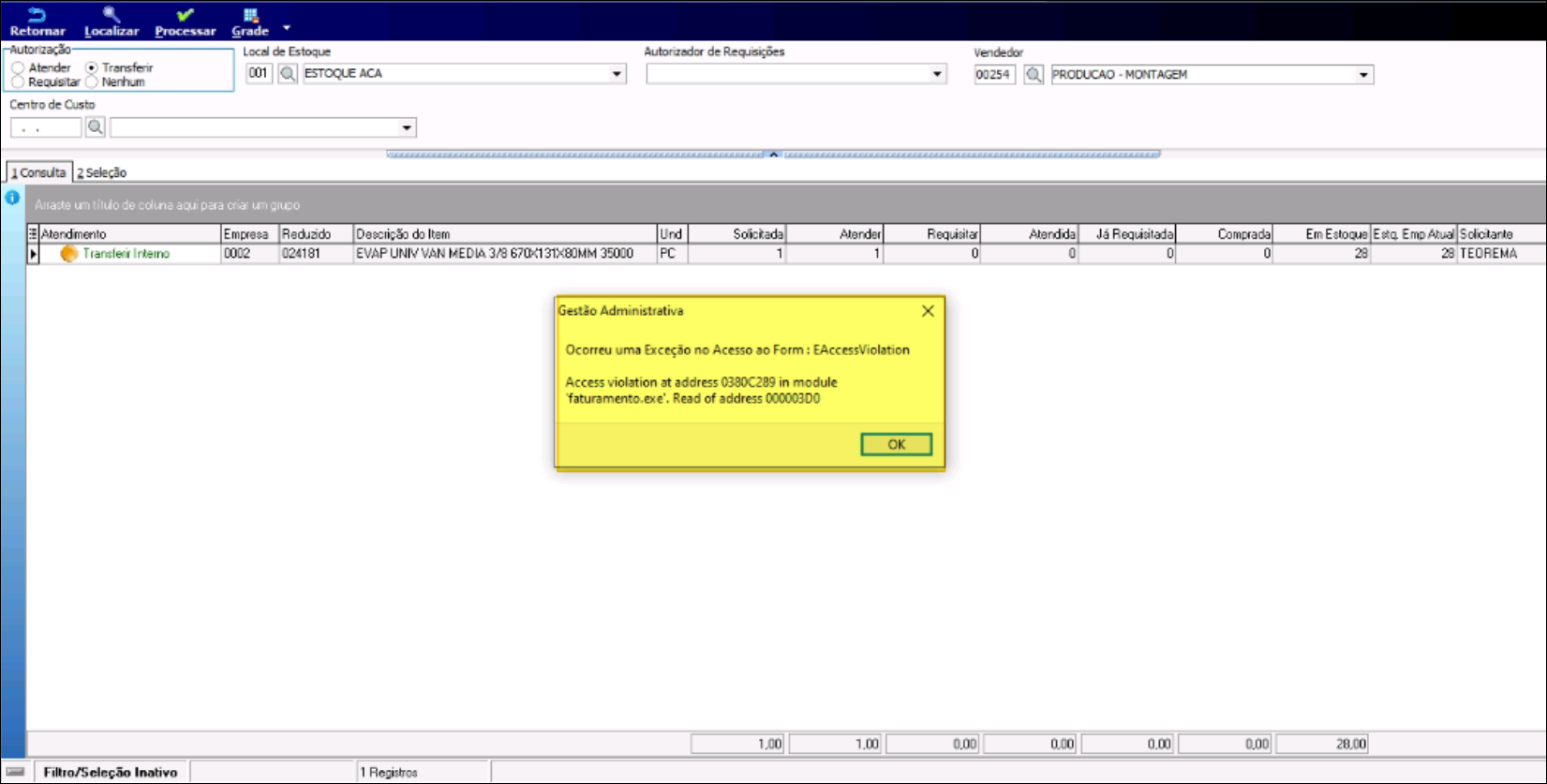Screen dimensions: 1547x784
Task: Click the Retornar toolbar icon
Action: pos(37,15)
